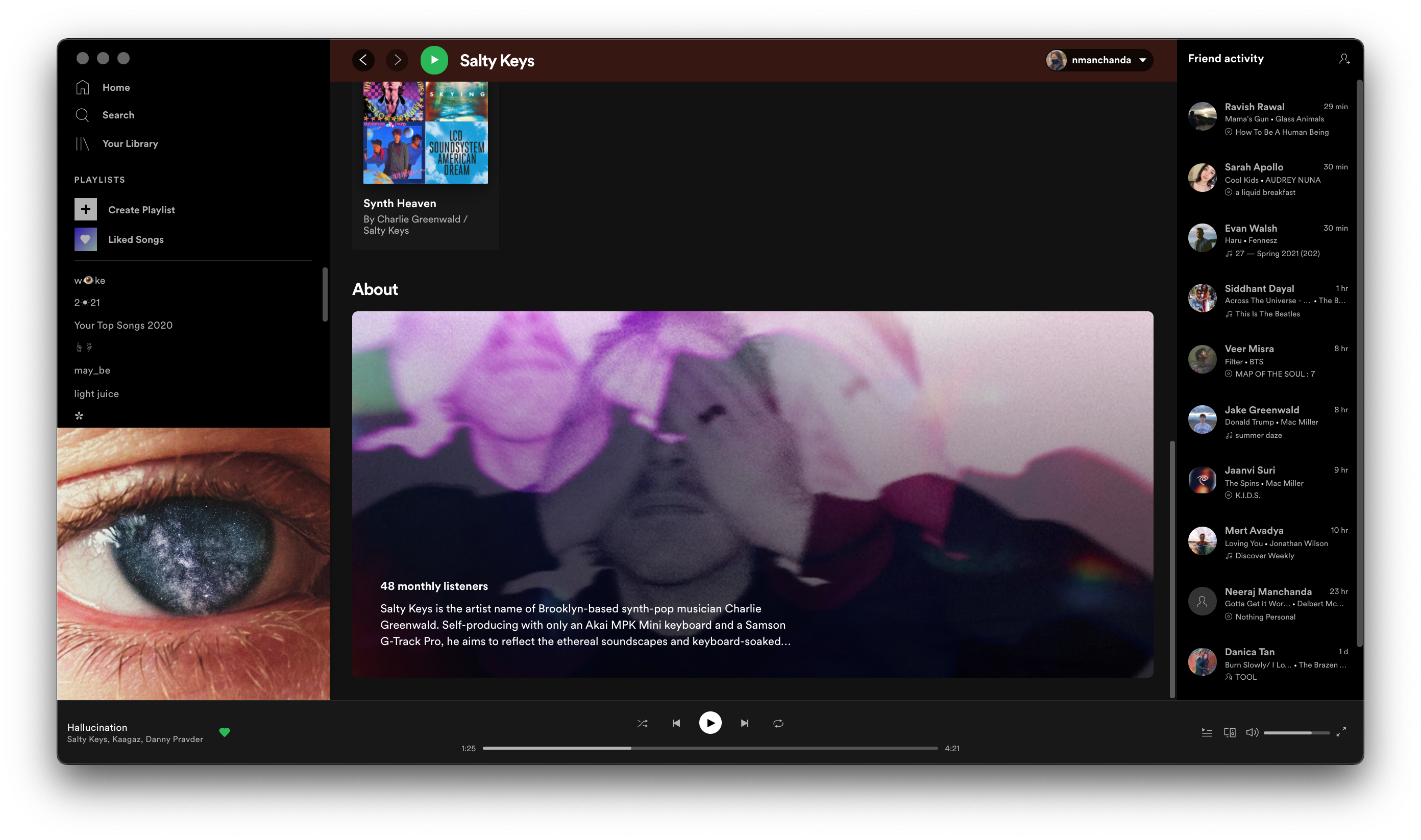Open full screen view icon
Viewport: 1421px width, 840px height.
[1340, 732]
